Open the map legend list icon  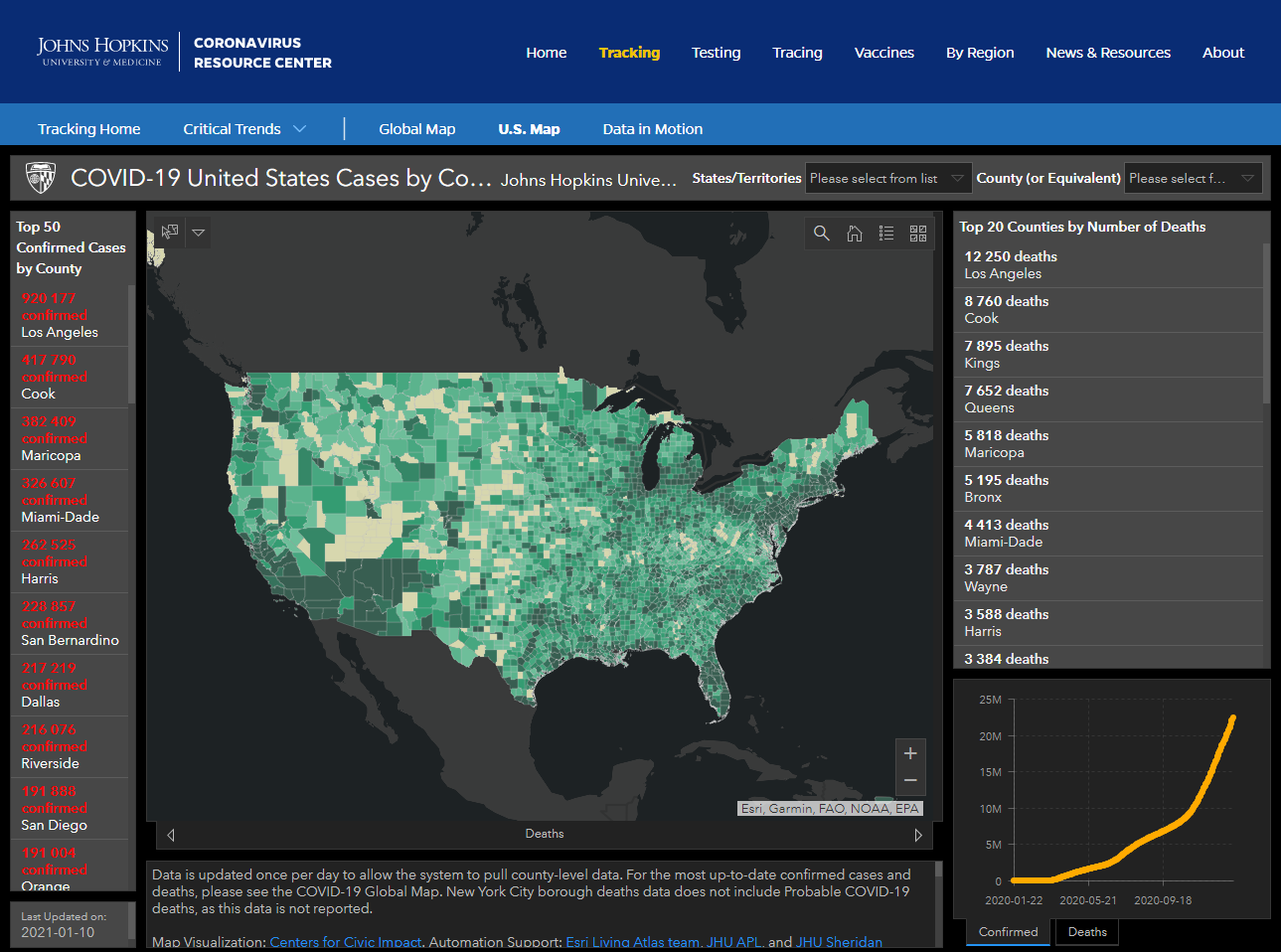pyautogui.click(x=886, y=233)
